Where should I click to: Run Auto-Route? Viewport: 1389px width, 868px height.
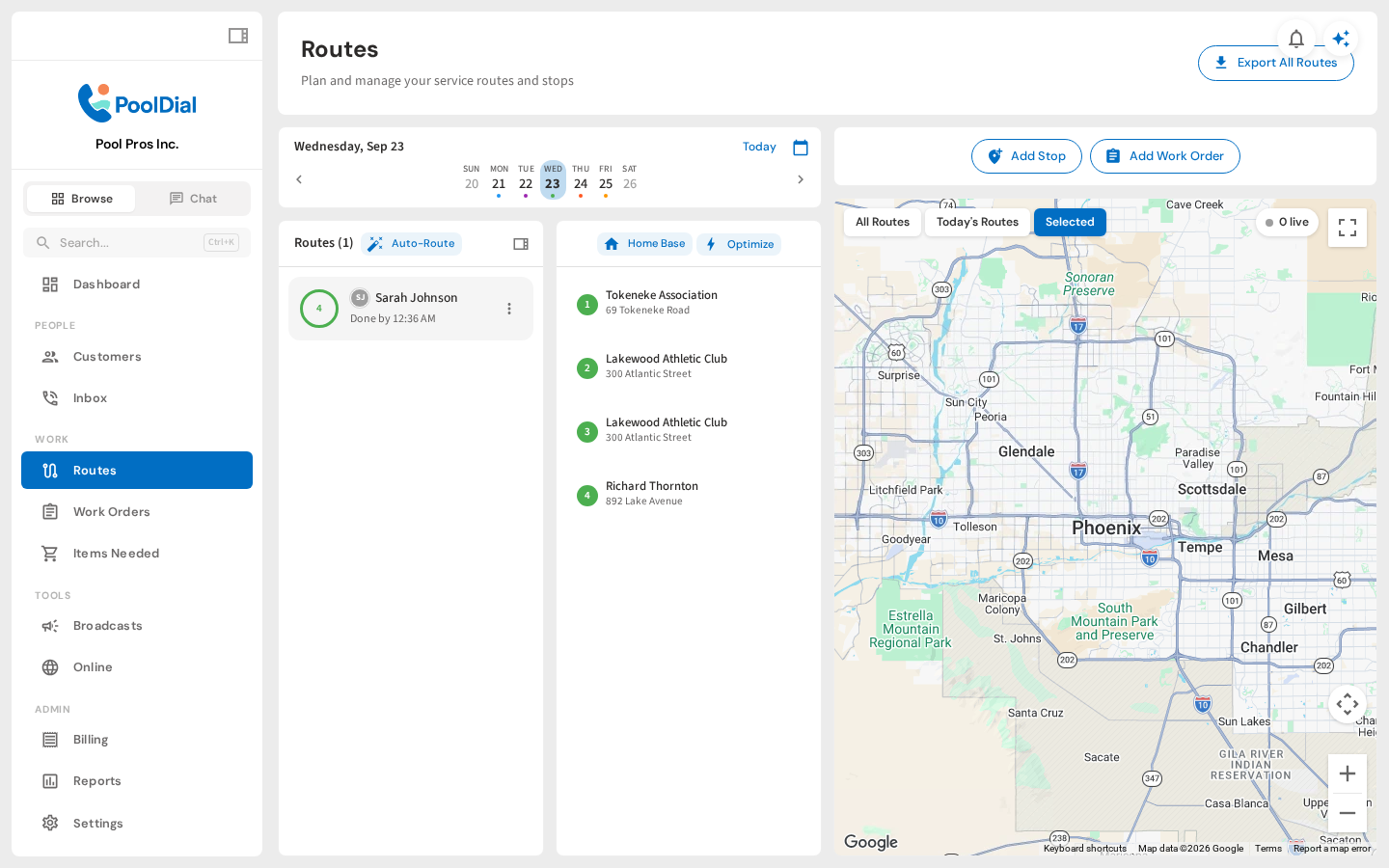[411, 244]
